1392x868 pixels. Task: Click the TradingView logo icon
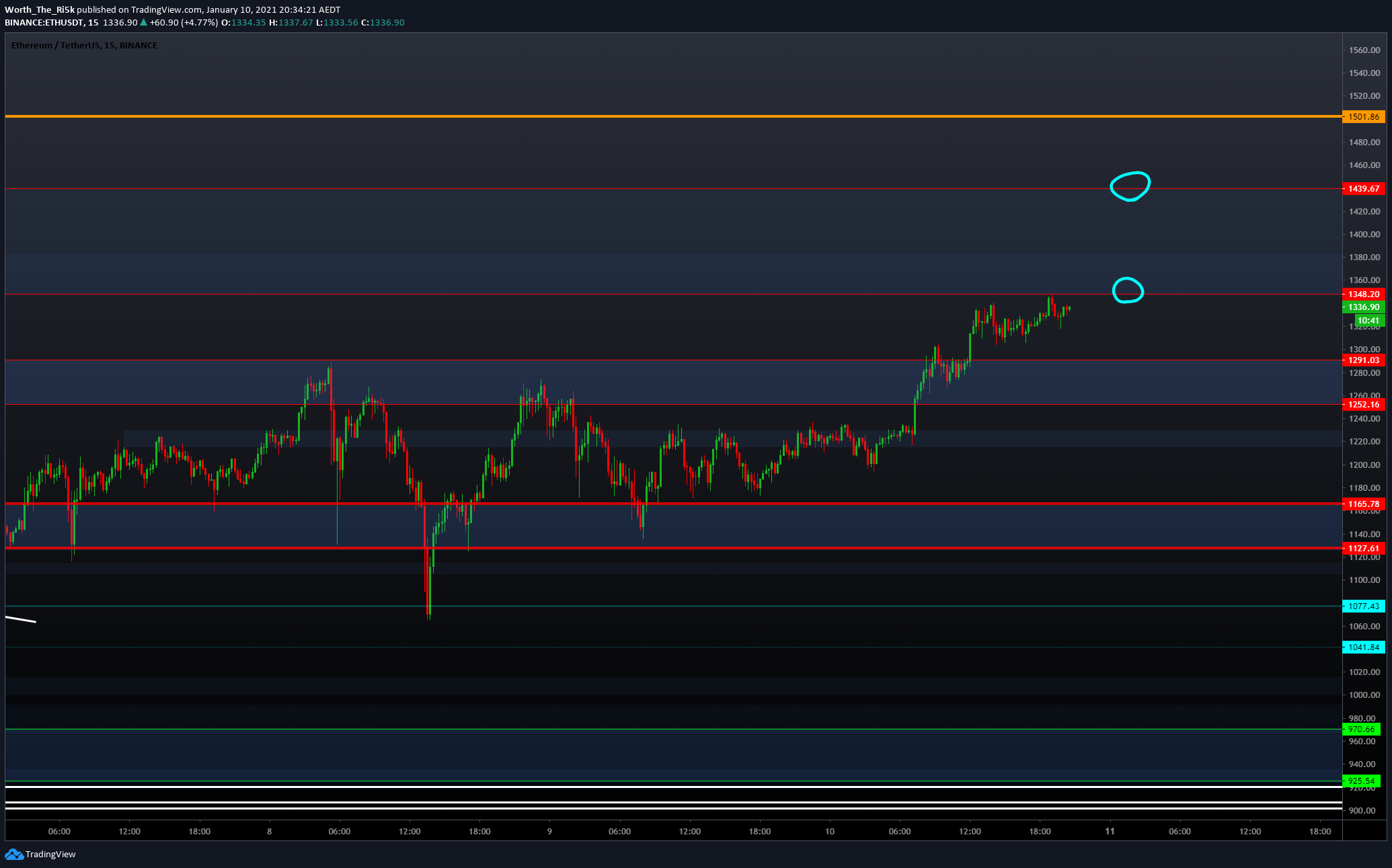coord(13,854)
